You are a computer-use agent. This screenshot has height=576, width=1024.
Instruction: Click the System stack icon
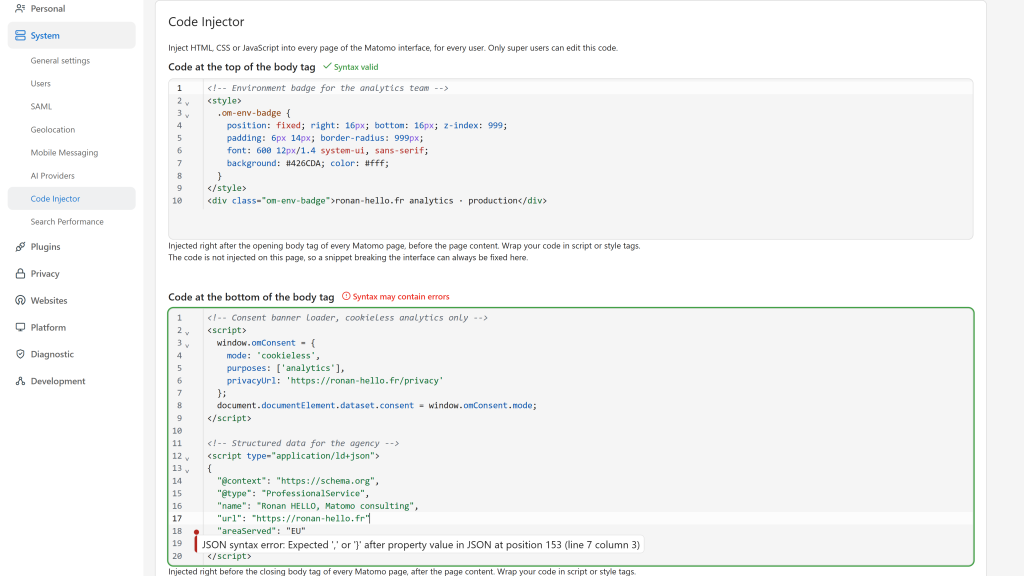click(x=20, y=35)
